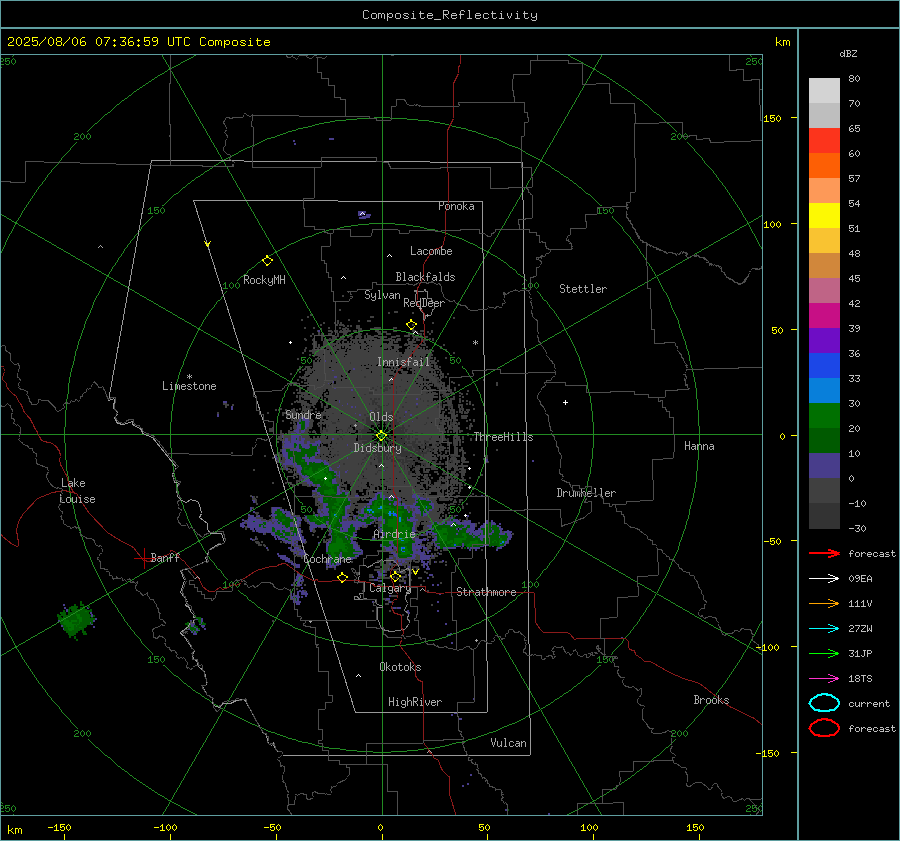Screen dimensions: 900x841
Task: Click the dBZ legend heading
Action: (x=848, y=54)
